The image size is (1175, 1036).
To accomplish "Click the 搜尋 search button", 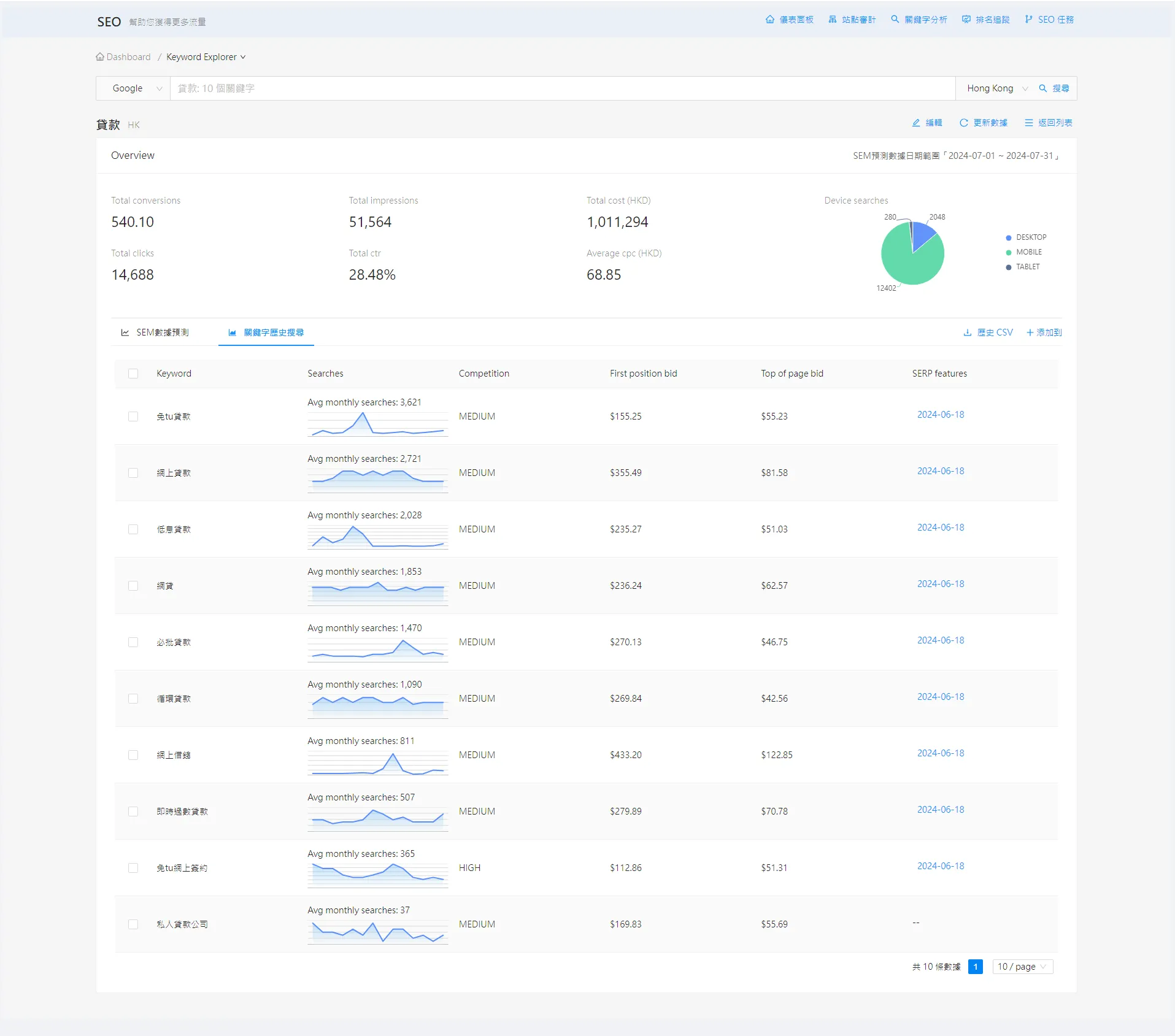I will click(x=1054, y=88).
